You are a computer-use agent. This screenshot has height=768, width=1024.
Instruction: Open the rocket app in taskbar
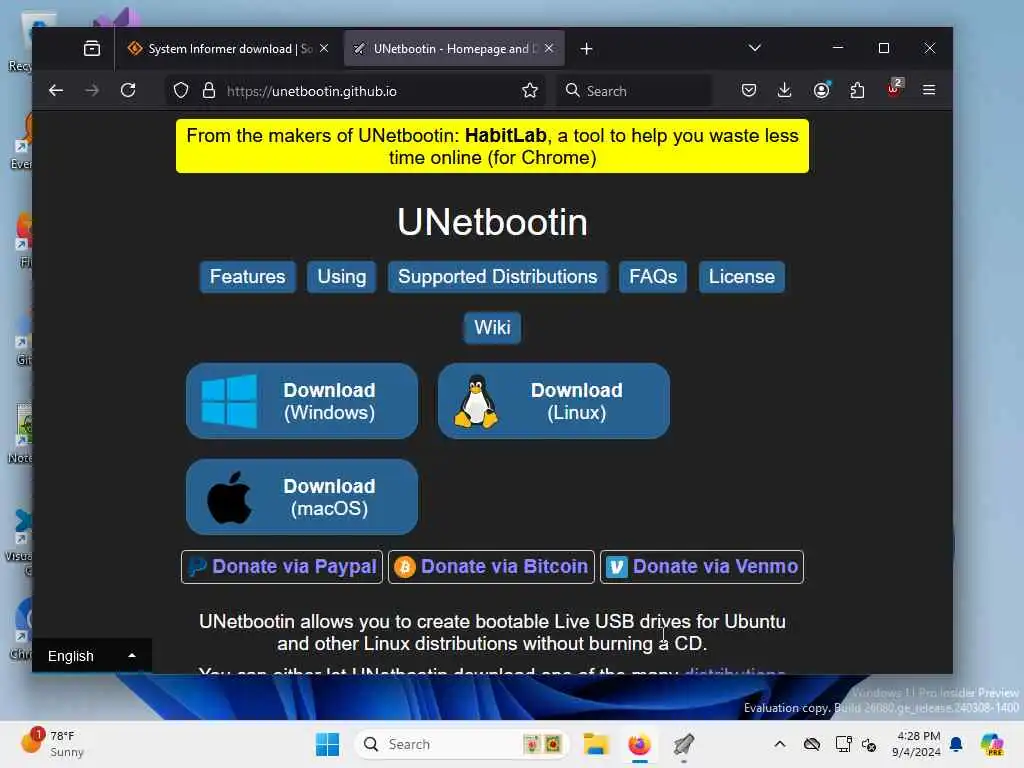(684, 744)
